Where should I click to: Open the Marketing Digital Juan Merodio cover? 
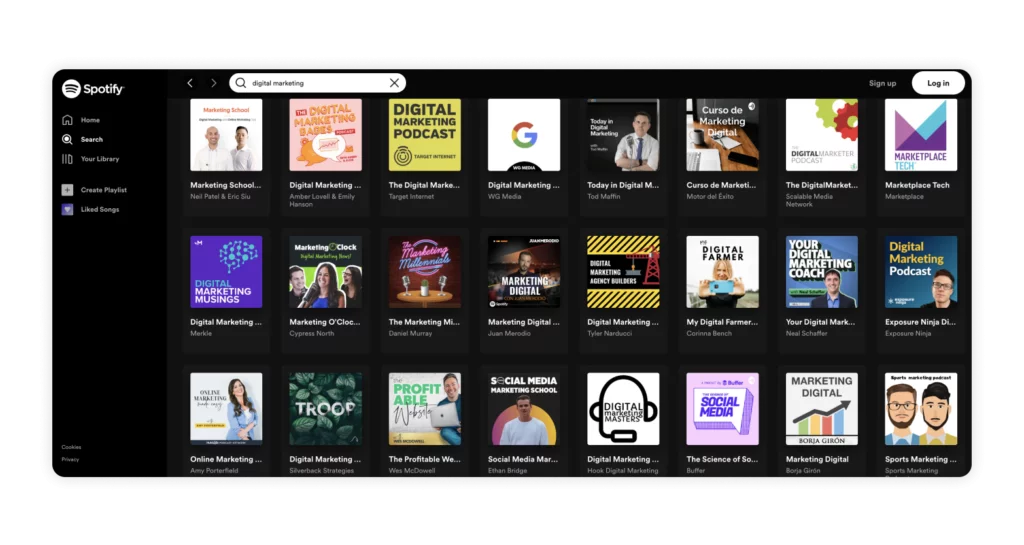pos(524,272)
